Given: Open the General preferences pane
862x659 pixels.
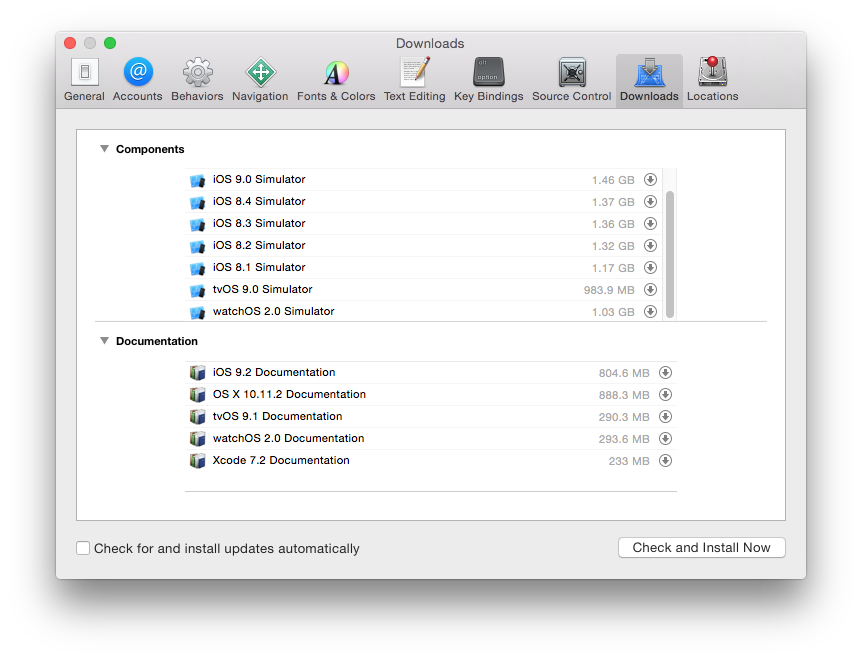Looking at the screenshot, I should click(84, 80).
